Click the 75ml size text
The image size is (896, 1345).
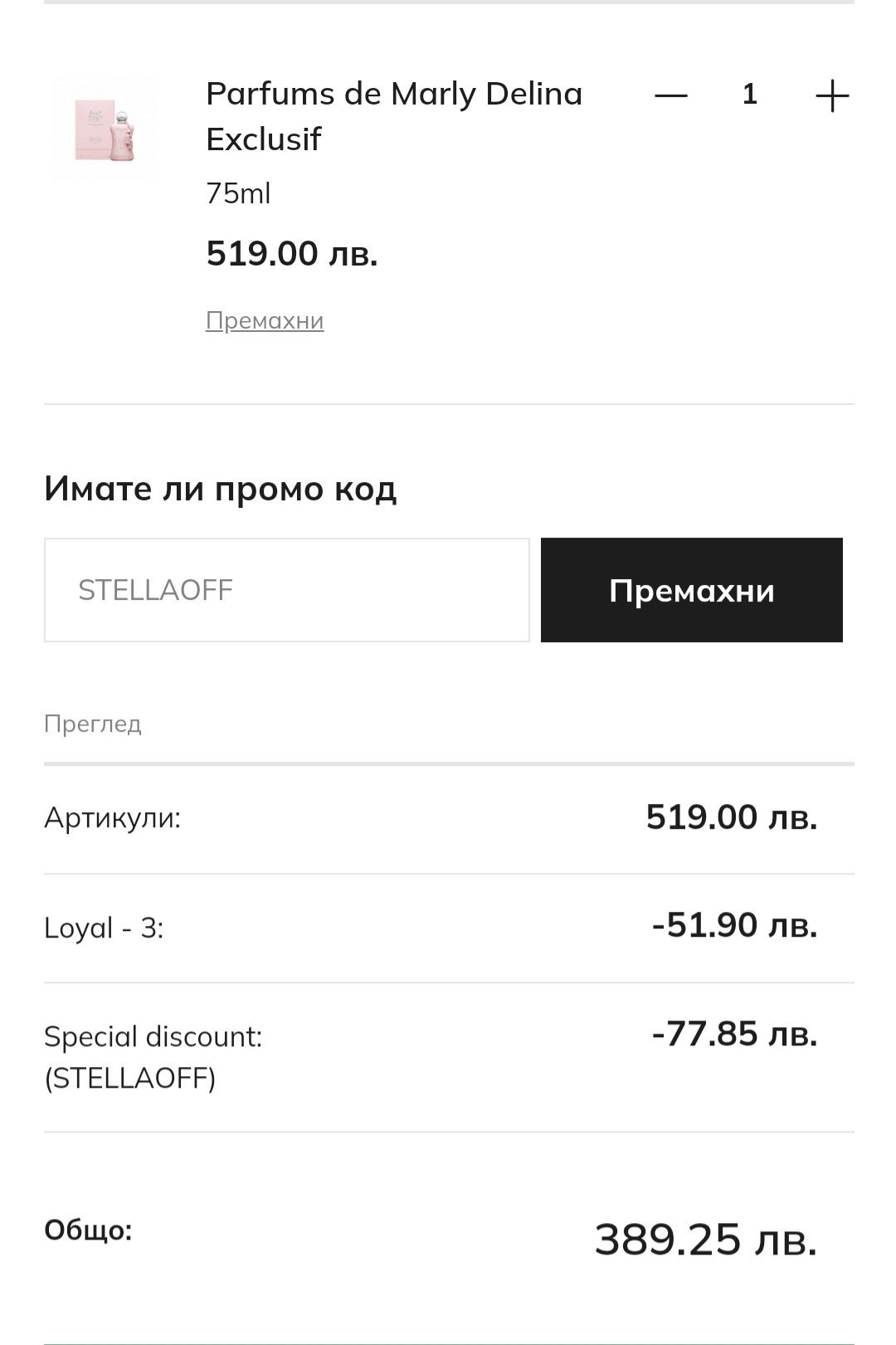tap(238, 193)
